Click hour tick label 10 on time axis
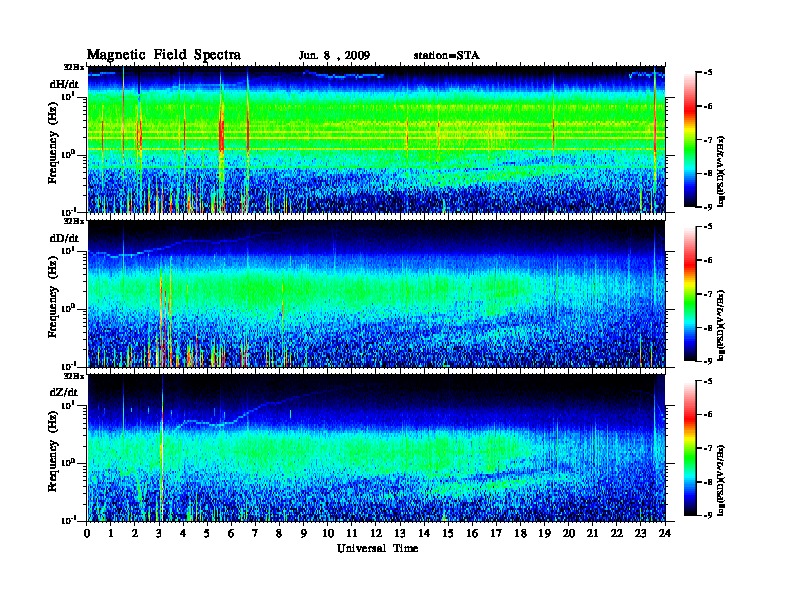The height and width of the screenshot is (612, 792). pos(328,533)
